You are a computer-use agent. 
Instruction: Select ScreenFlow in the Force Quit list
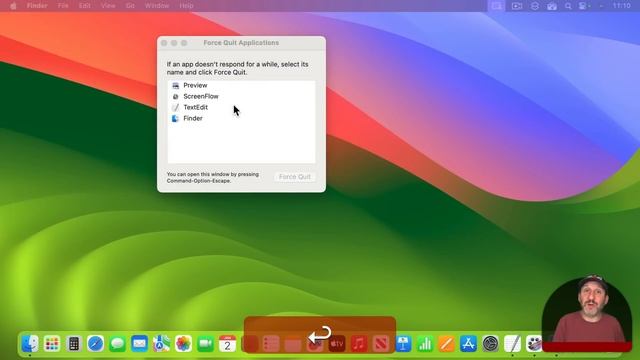click(x=241, y=96)
